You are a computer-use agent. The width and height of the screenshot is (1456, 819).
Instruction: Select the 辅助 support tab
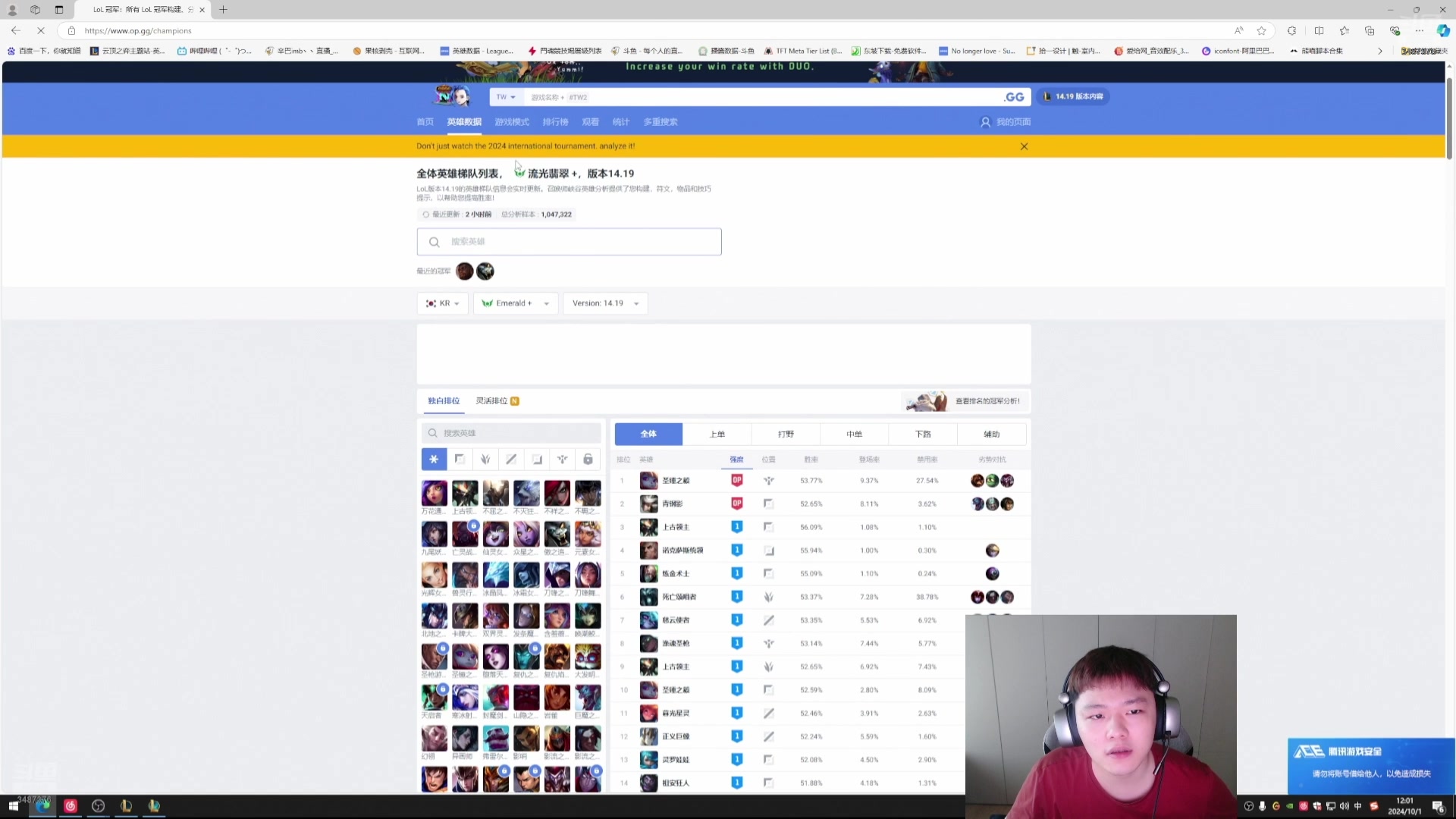[x=991, y=434]
